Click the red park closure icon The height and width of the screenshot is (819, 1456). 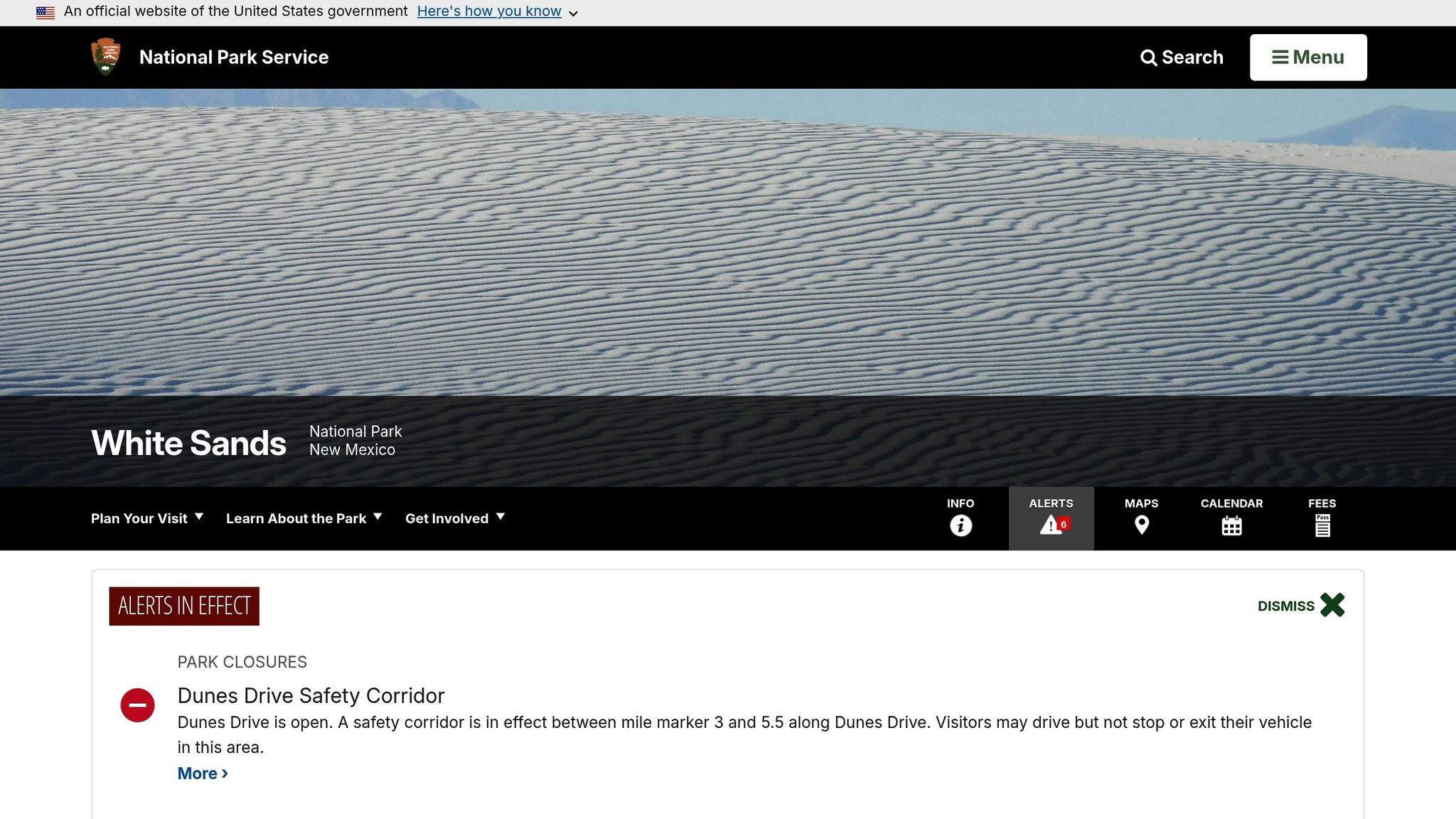click(x=137, y=705)
